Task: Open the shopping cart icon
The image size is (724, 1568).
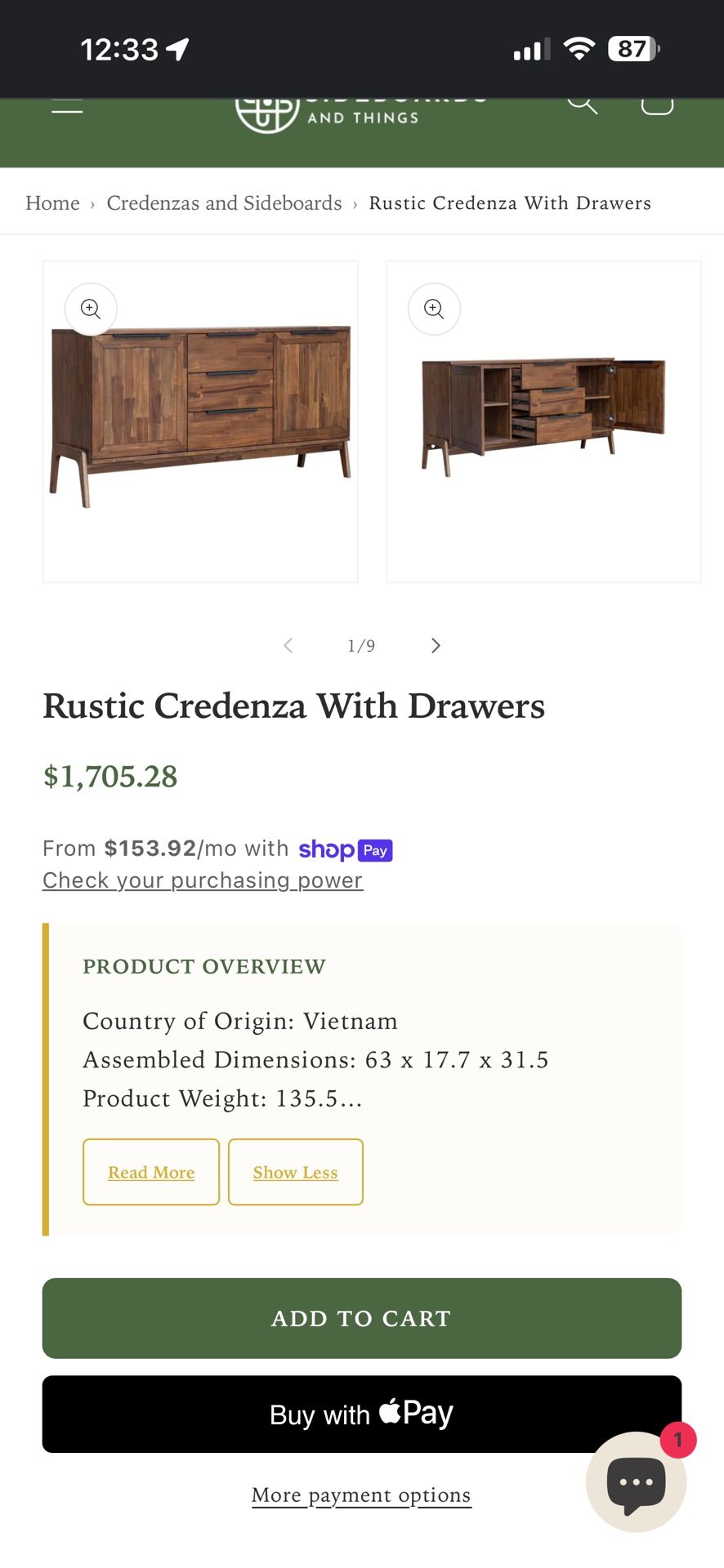Action: [657, 105]
